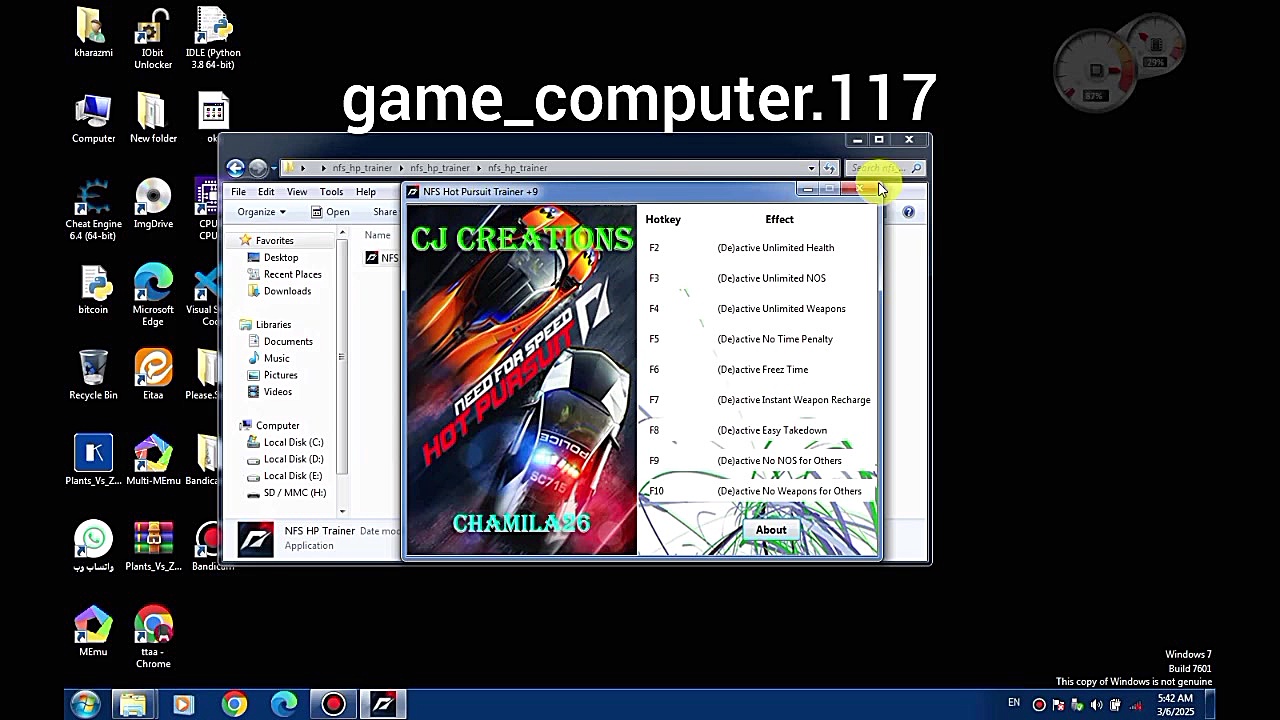Click the Explorer refresh address button

[x=828, y=168]
